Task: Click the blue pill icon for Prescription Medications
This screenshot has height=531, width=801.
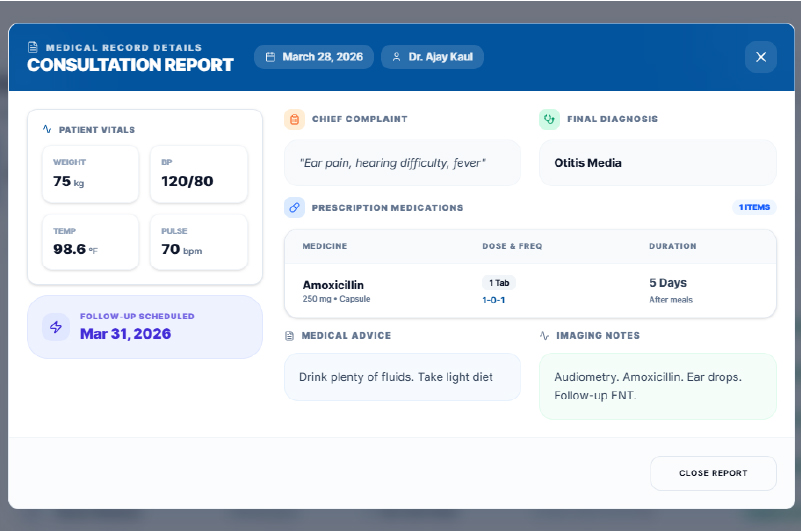Action: tap(294, 207)
